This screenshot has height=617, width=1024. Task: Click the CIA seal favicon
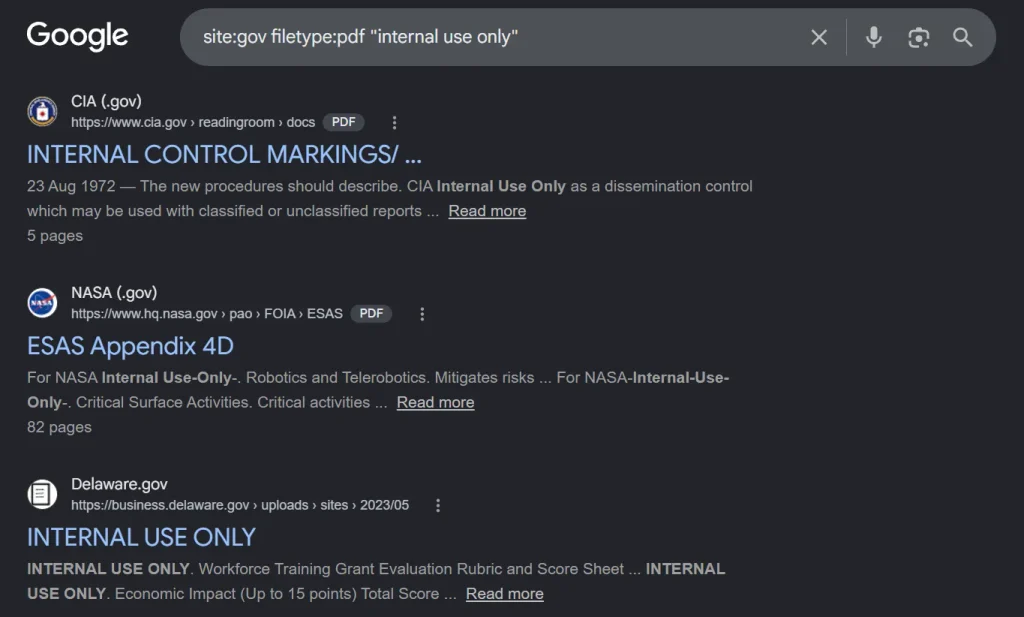42,111
